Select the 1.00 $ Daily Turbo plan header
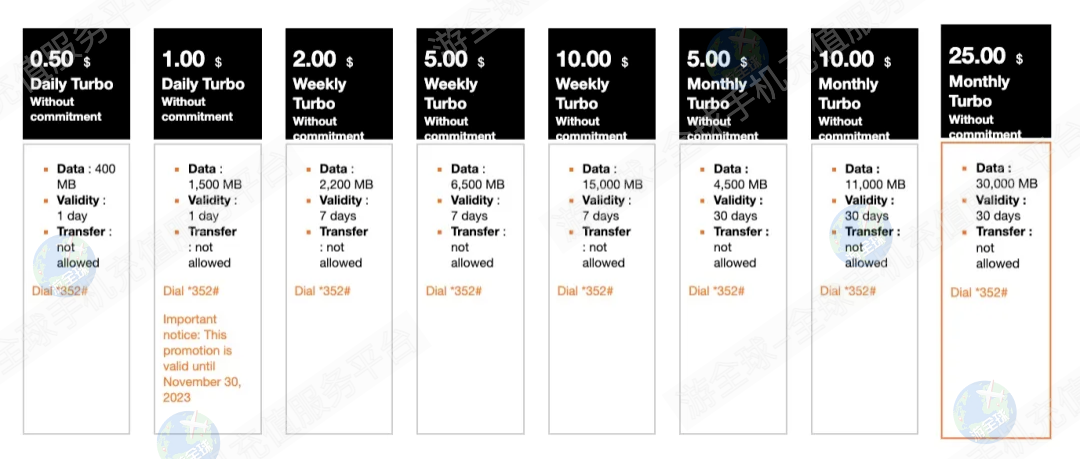This screenshot has width=1080, height=459. coord(207,84)
